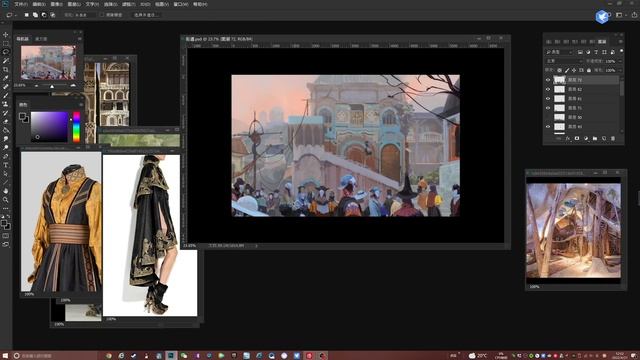This screenshot has height=360, width=640.
Task: Select the Eraser tool
Action: (6, 121)
